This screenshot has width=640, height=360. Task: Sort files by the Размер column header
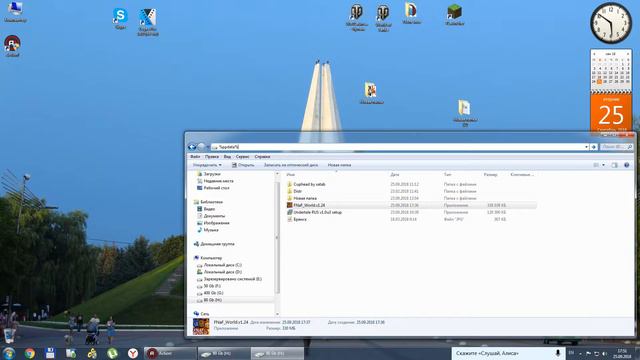tap(491, 174)
